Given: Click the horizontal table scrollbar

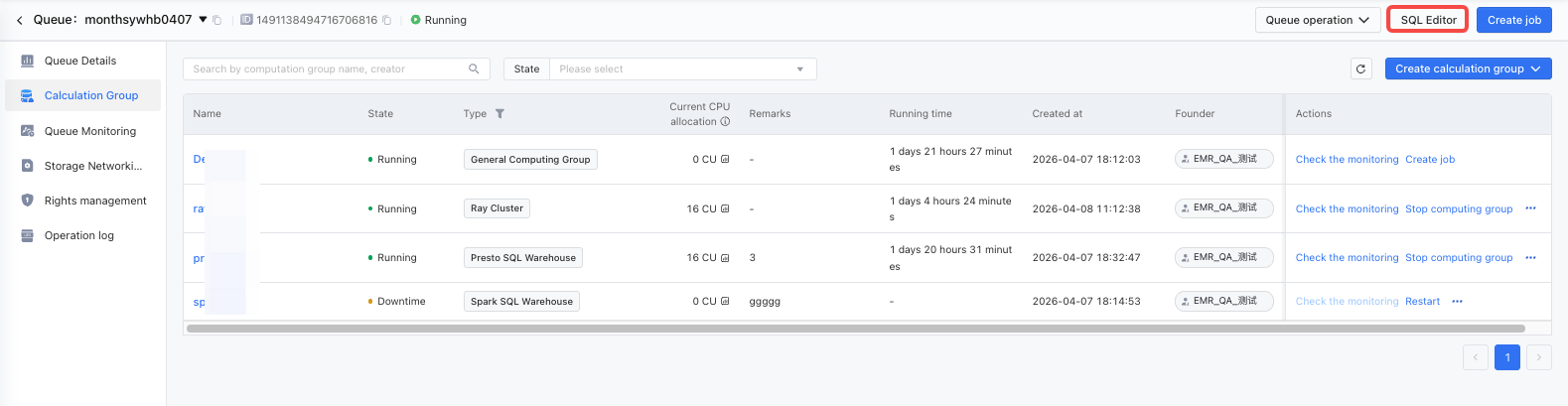Looking at the screenshot, I should 855,329.
